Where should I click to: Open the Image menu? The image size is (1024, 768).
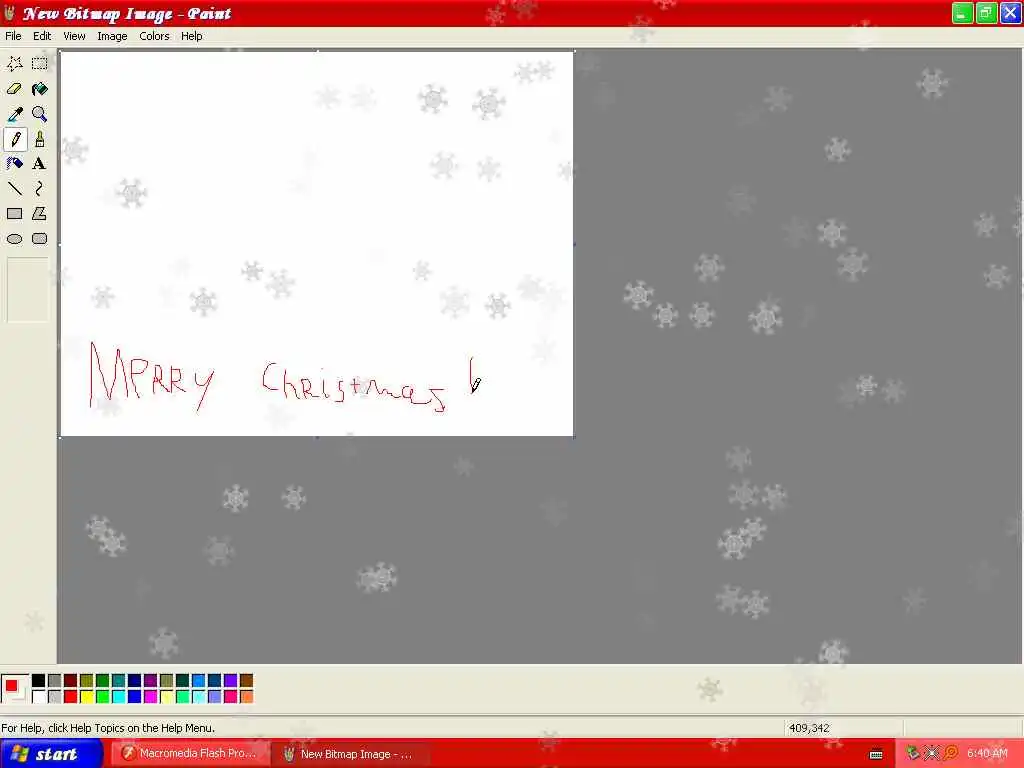tap(112, 36)
